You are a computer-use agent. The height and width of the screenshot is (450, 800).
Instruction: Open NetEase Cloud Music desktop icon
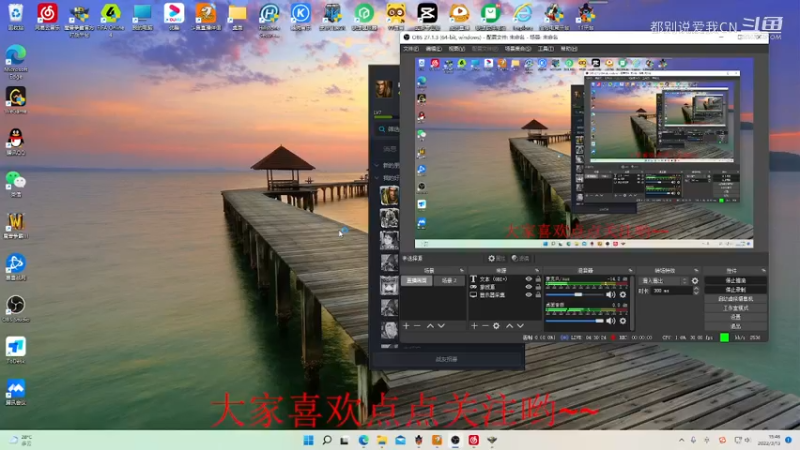tap(47, 16)
